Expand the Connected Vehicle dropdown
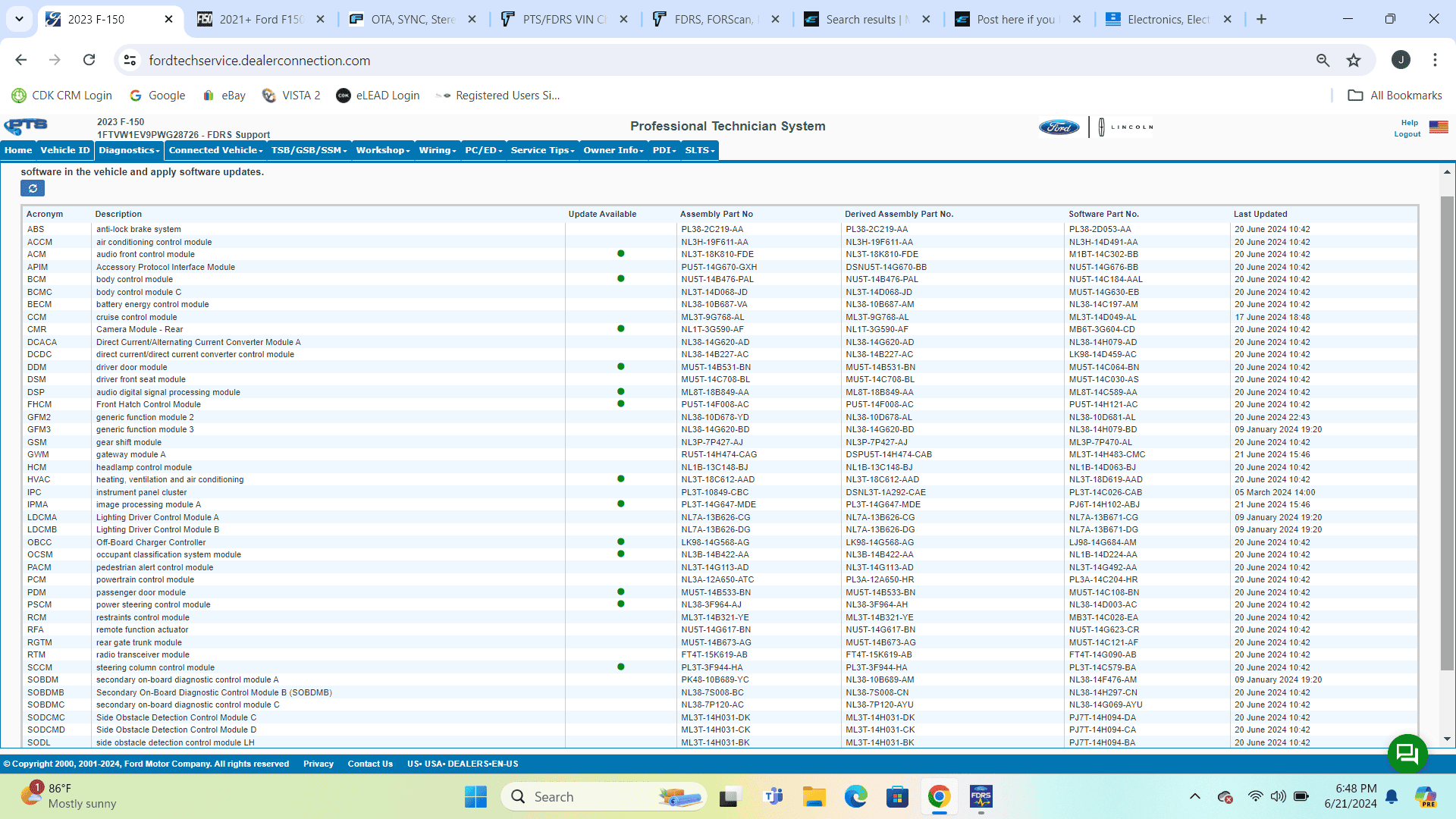This screenshot has width=1456, height=819. pyautogui.click(x=215, y=150)
